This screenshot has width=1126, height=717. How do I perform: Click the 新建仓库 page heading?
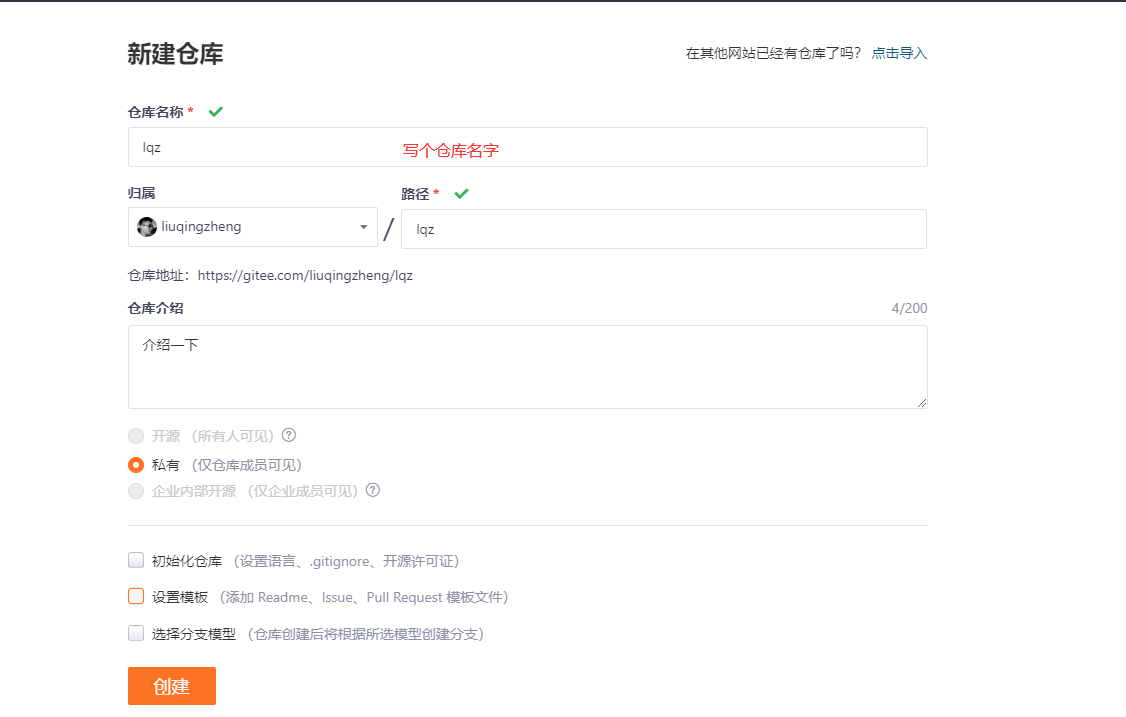(175, 54)
